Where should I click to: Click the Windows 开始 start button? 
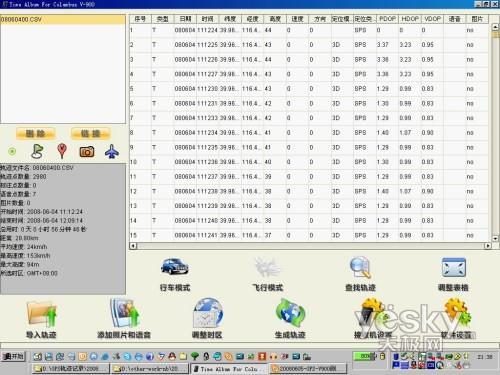[14, 356]
